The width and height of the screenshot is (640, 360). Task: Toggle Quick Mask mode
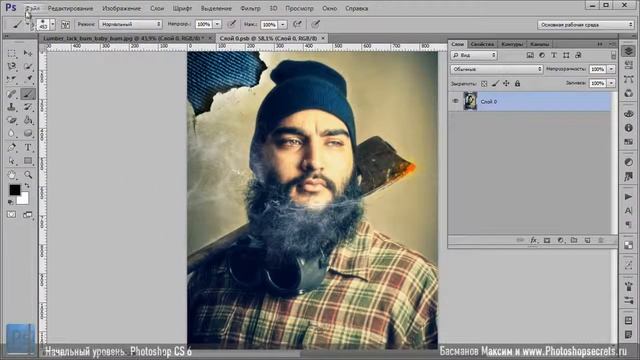coord(11,214)
